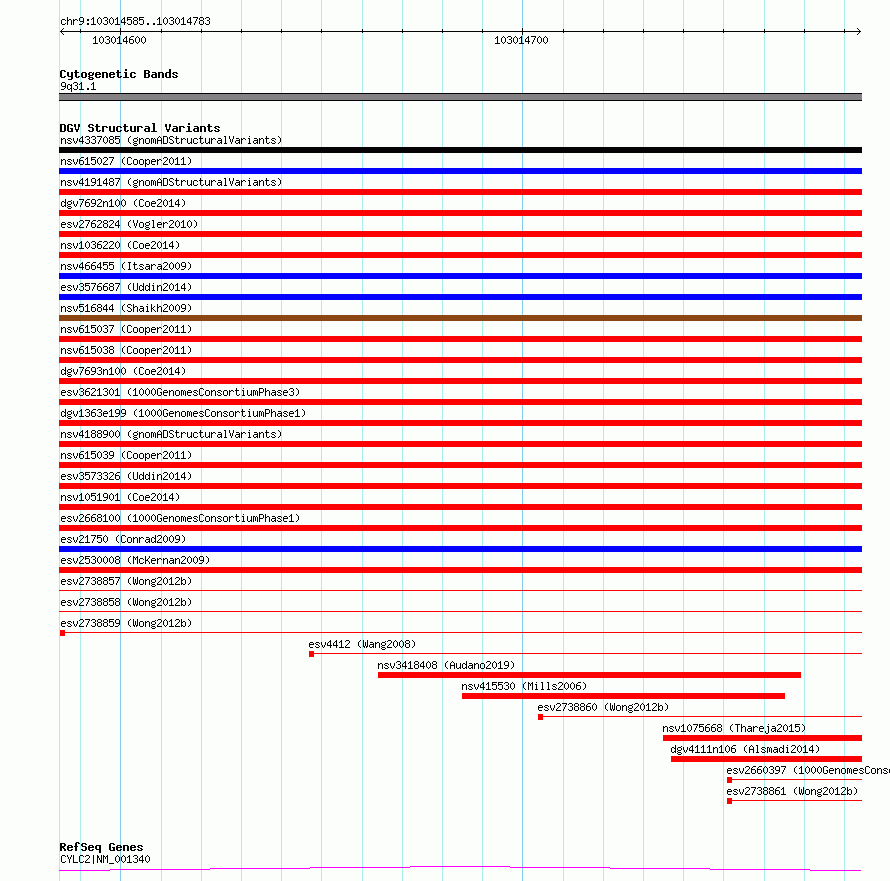Screen dimensions: 890x881
Task: Select nsv3418408 (Audano2019) label
Action: click(x=446, y=665)
